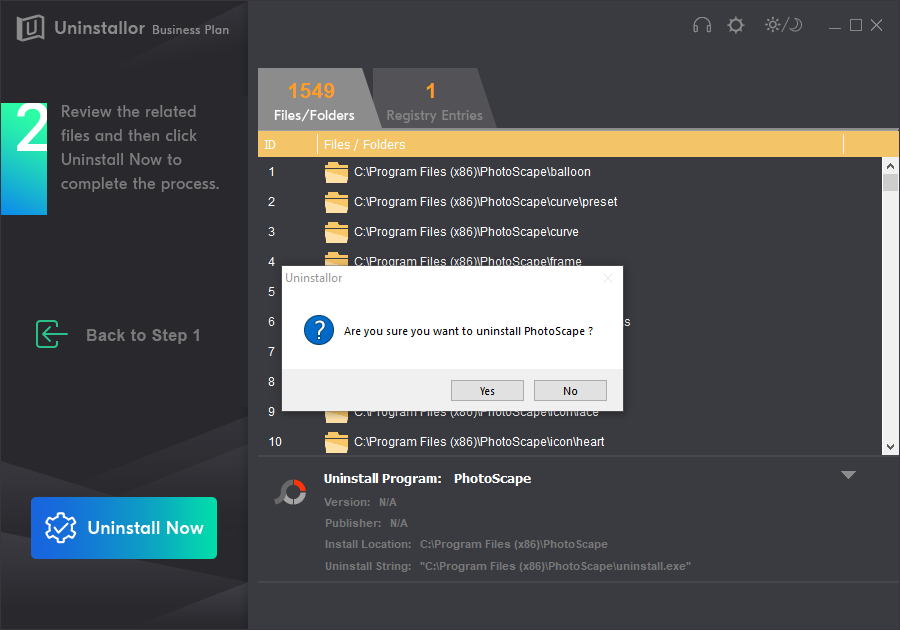Click the file list scrollbar thumb
Viewport: 900px width, 630px height.
click(x=890, y=182)
